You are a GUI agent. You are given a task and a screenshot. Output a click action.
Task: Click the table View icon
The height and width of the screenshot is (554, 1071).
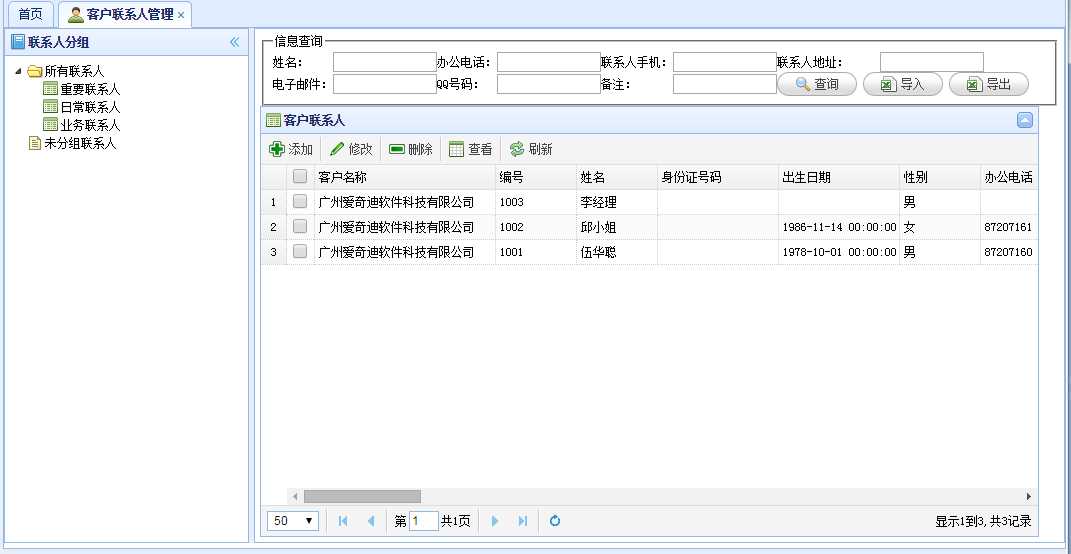[x=456, y=149]
